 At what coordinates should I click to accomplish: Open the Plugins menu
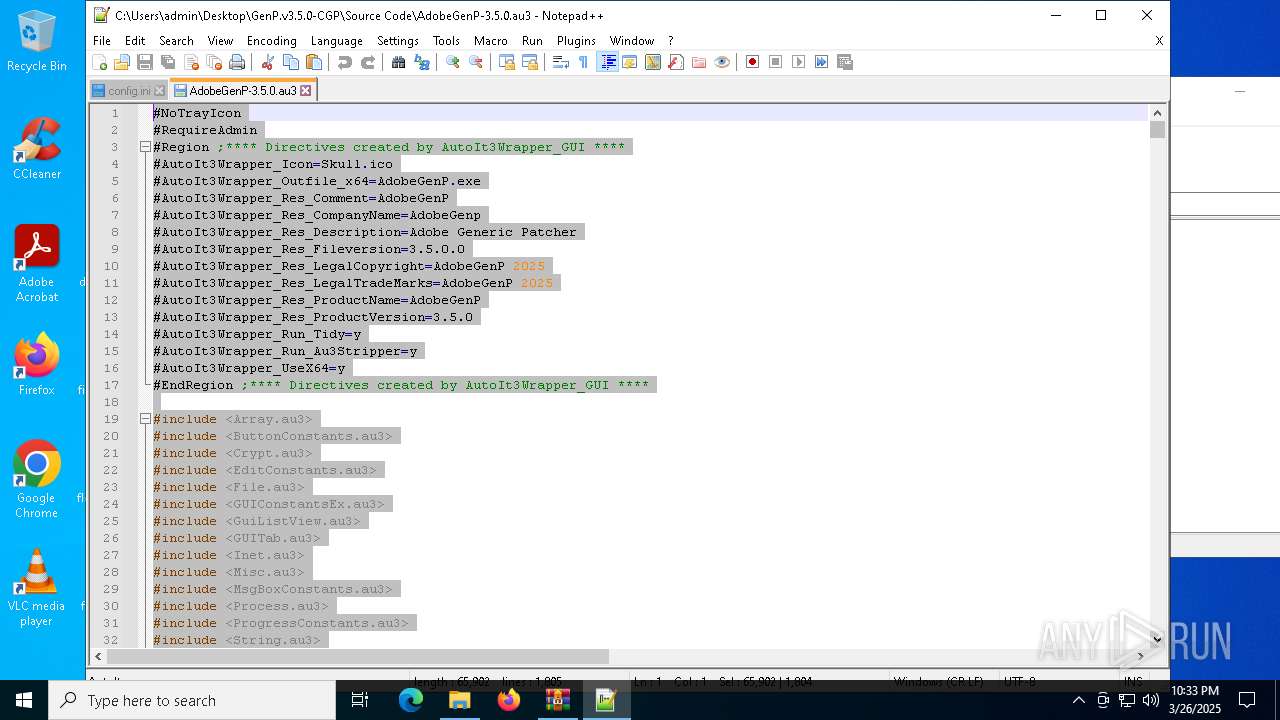(576, 41)
